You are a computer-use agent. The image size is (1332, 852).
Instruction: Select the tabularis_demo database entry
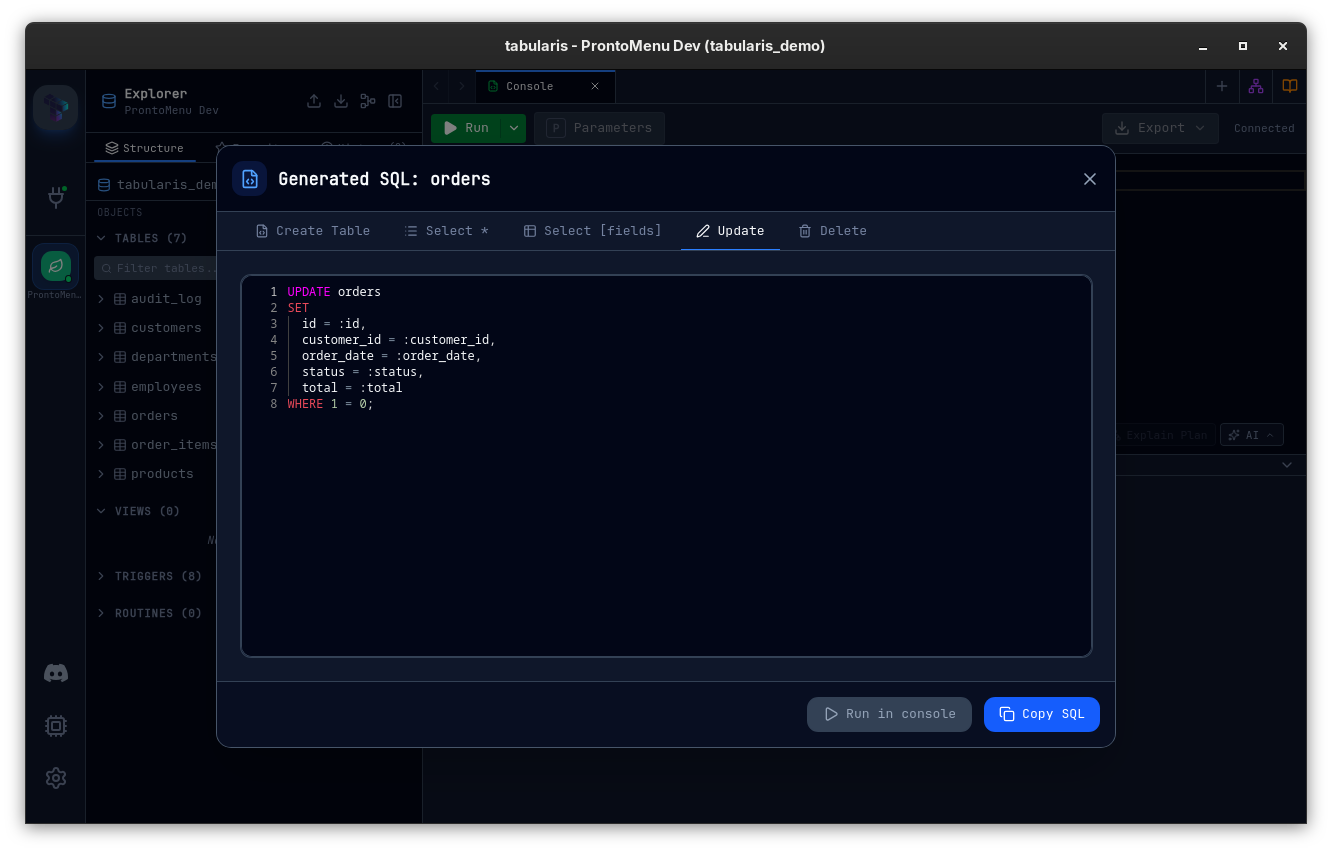pyautogui.click(x=158, y=185)
